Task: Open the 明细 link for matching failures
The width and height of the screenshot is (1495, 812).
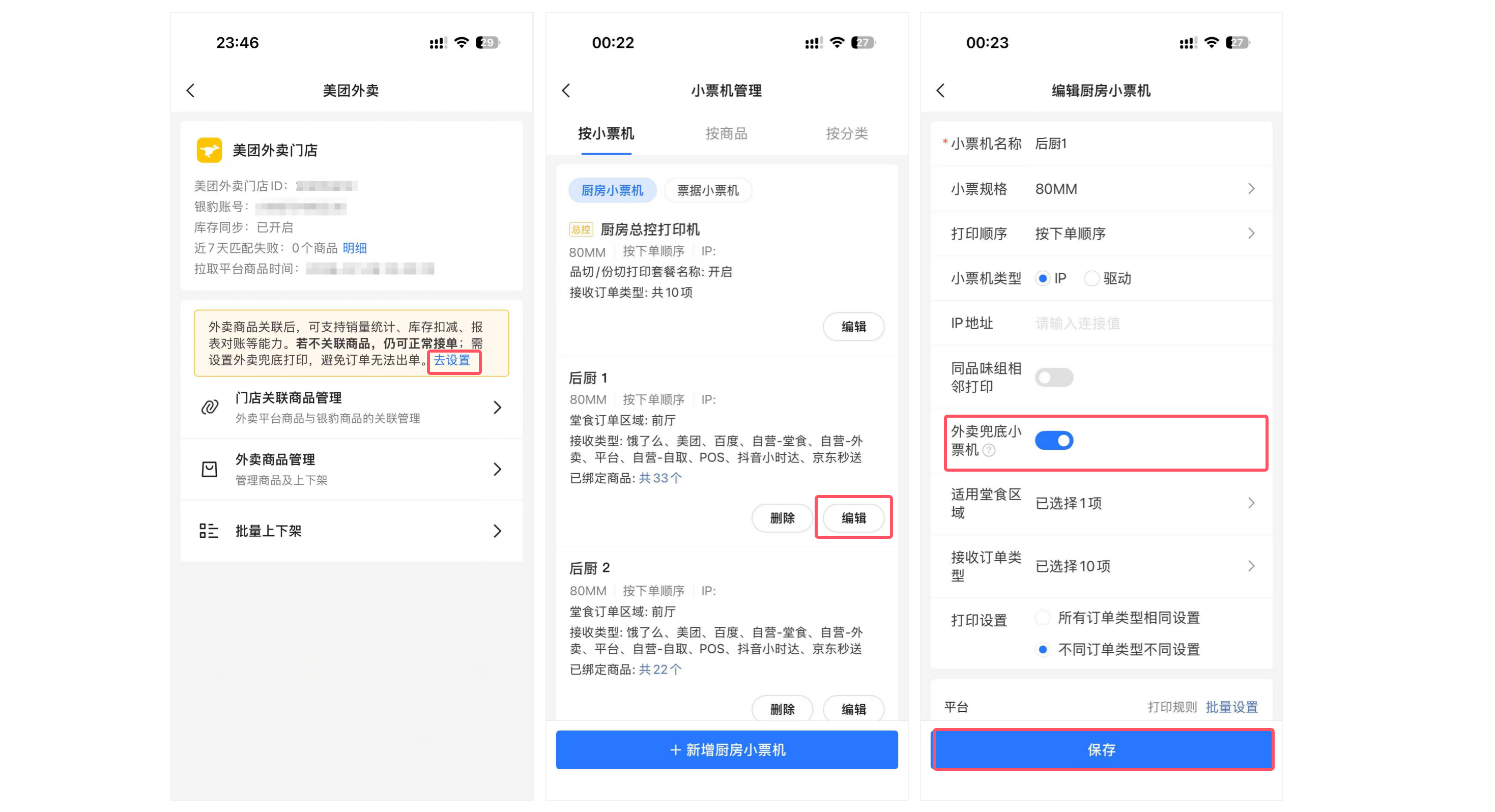Action: 355,248
